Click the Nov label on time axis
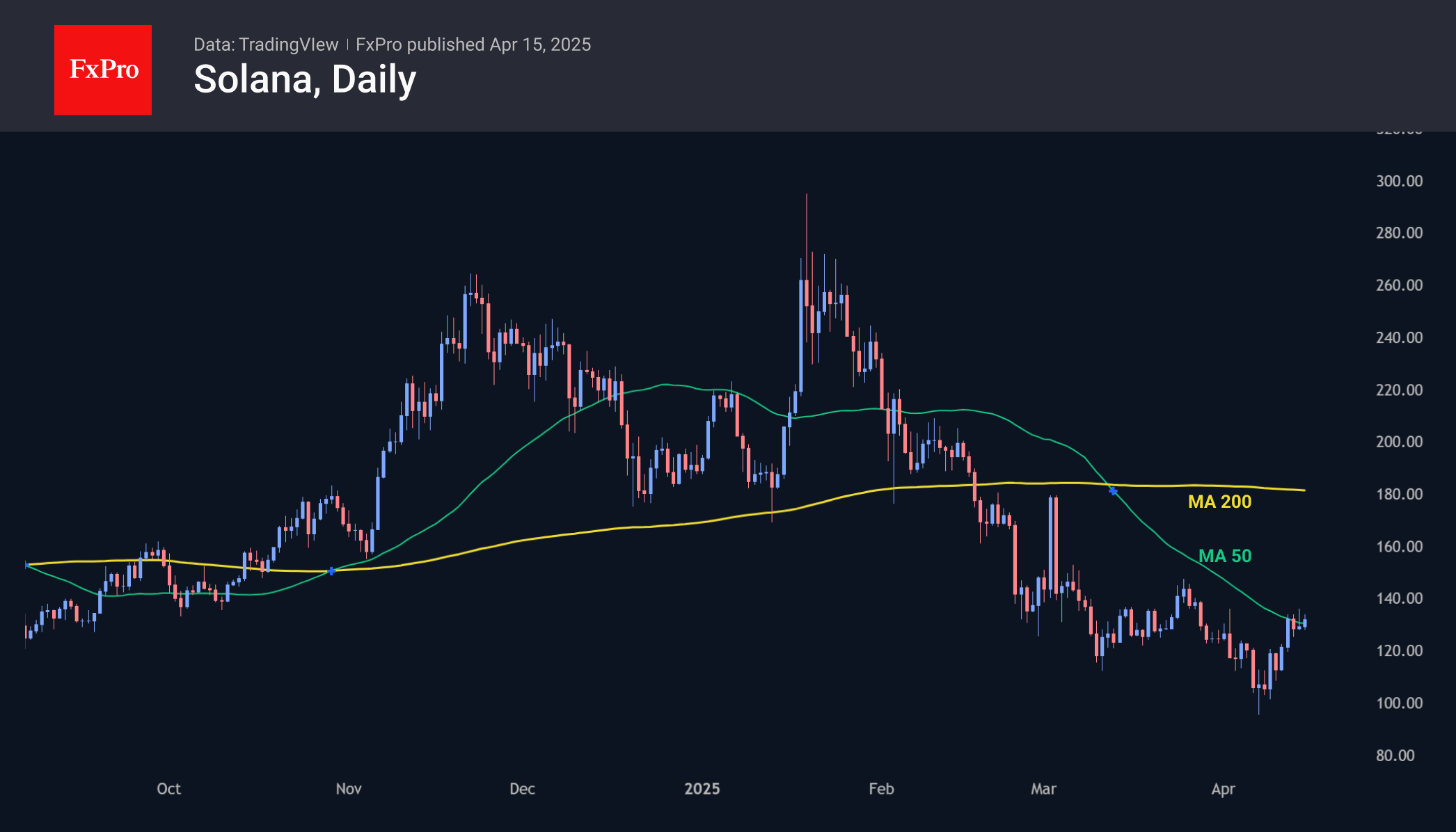This screenshot has height=832, width=1456. click(349, 789)
